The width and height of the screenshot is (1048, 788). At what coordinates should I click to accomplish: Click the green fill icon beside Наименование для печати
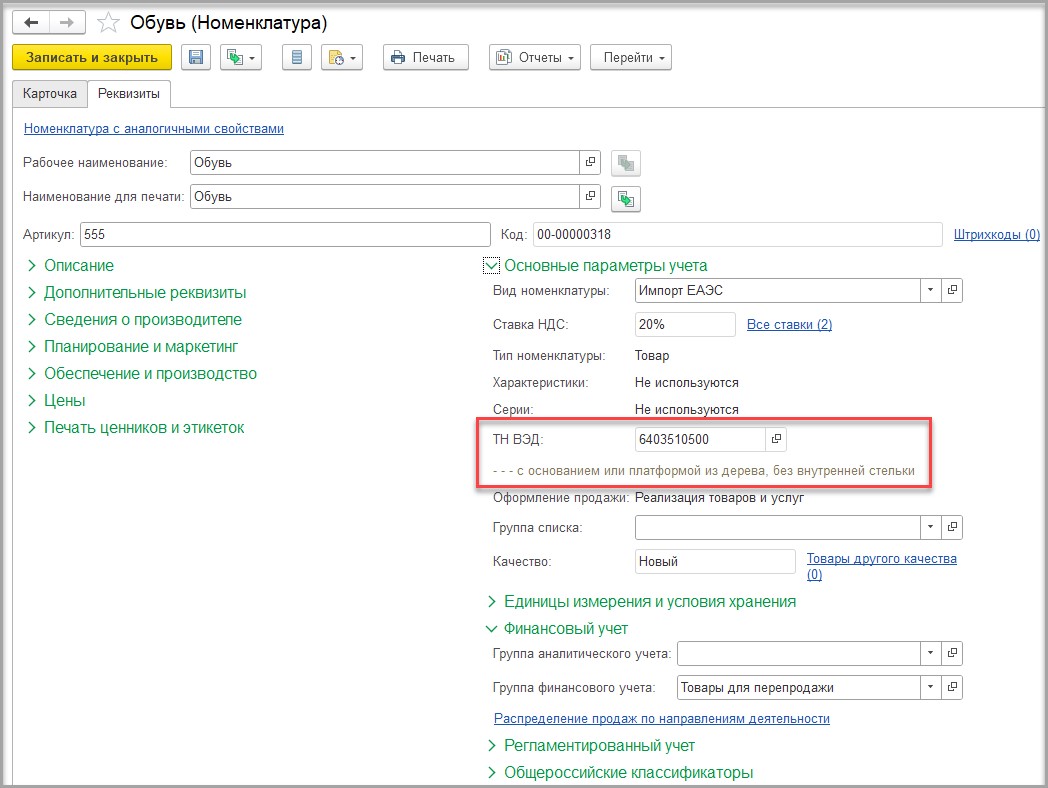626,199
